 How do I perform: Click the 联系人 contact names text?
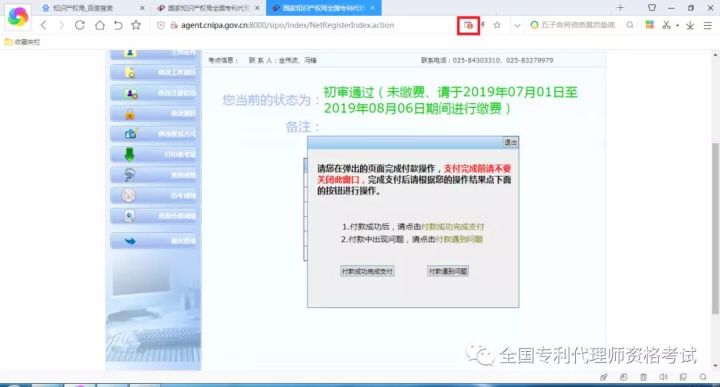click(282, 60)
